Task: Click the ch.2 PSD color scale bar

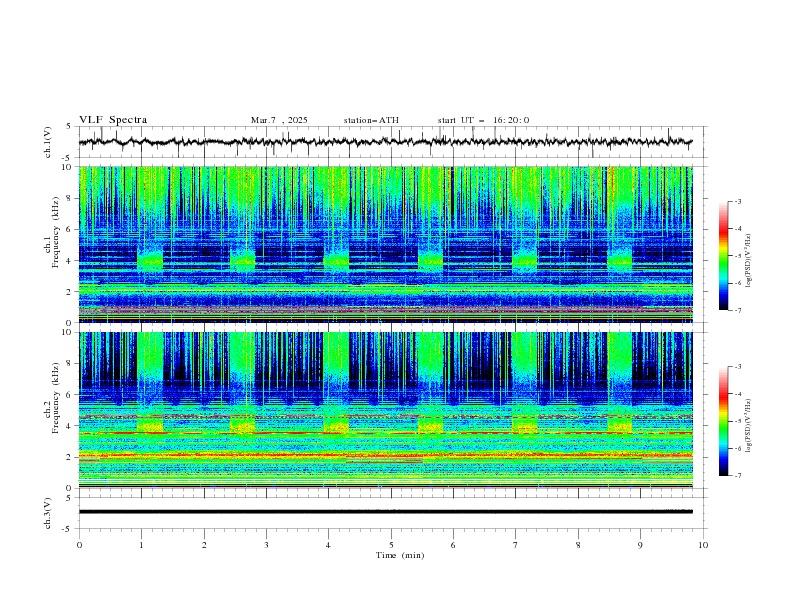Action: click(x=723, y=421)
